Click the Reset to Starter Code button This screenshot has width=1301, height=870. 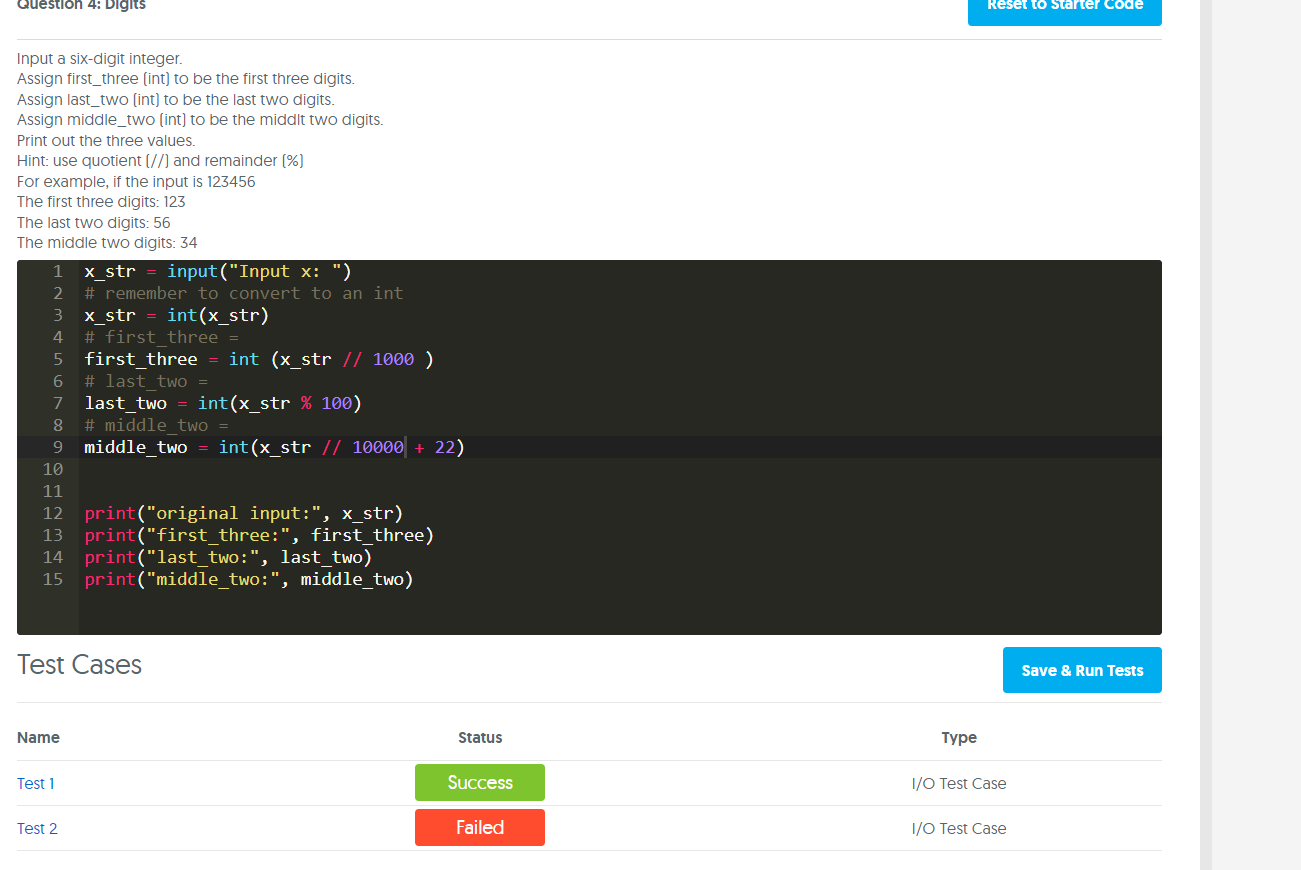(1065, 9)
